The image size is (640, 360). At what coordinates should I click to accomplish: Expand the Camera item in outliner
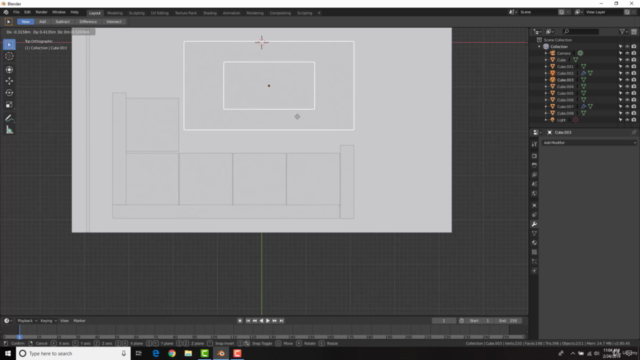coord(546,53)
